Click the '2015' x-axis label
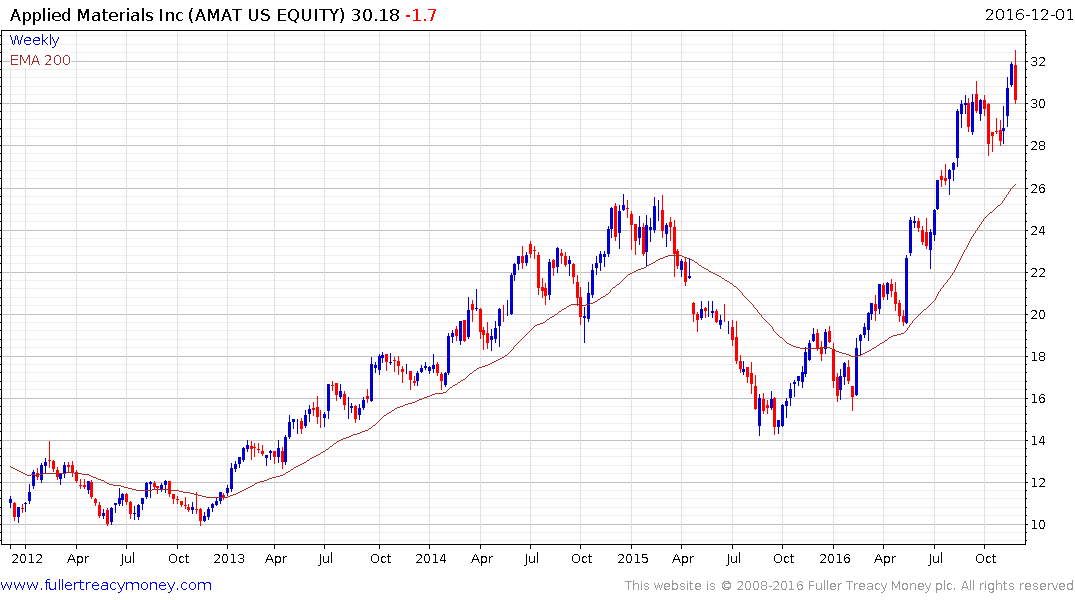Screen dimensions: 1075x600 (x=633, y=558)
